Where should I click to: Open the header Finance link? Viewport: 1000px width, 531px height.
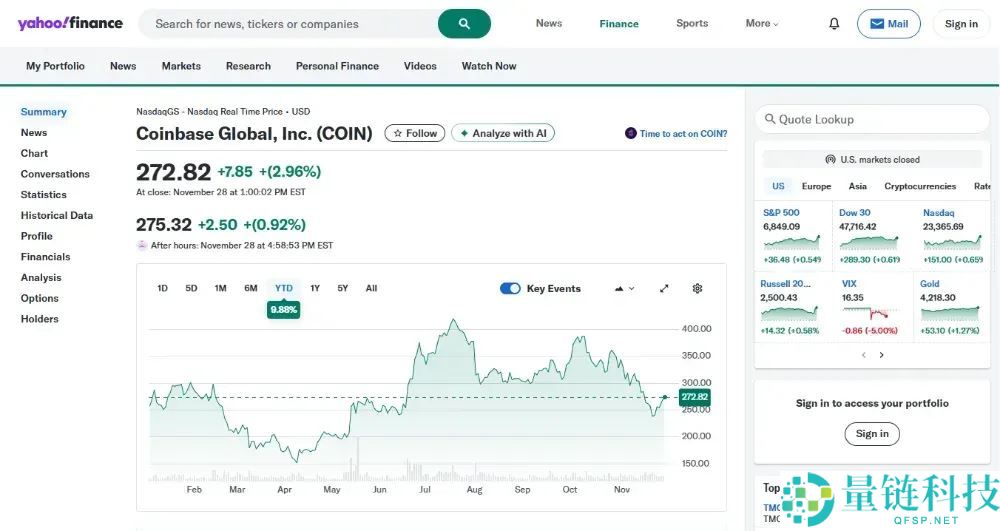click(x=619, y=24)
